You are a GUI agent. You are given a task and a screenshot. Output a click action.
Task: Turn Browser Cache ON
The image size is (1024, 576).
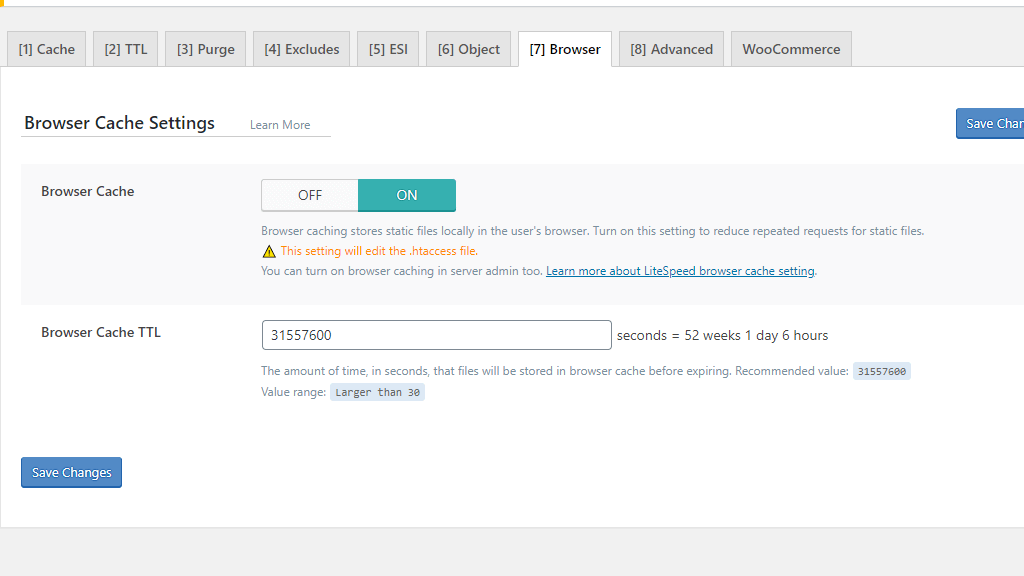click(x=407, y=195)
